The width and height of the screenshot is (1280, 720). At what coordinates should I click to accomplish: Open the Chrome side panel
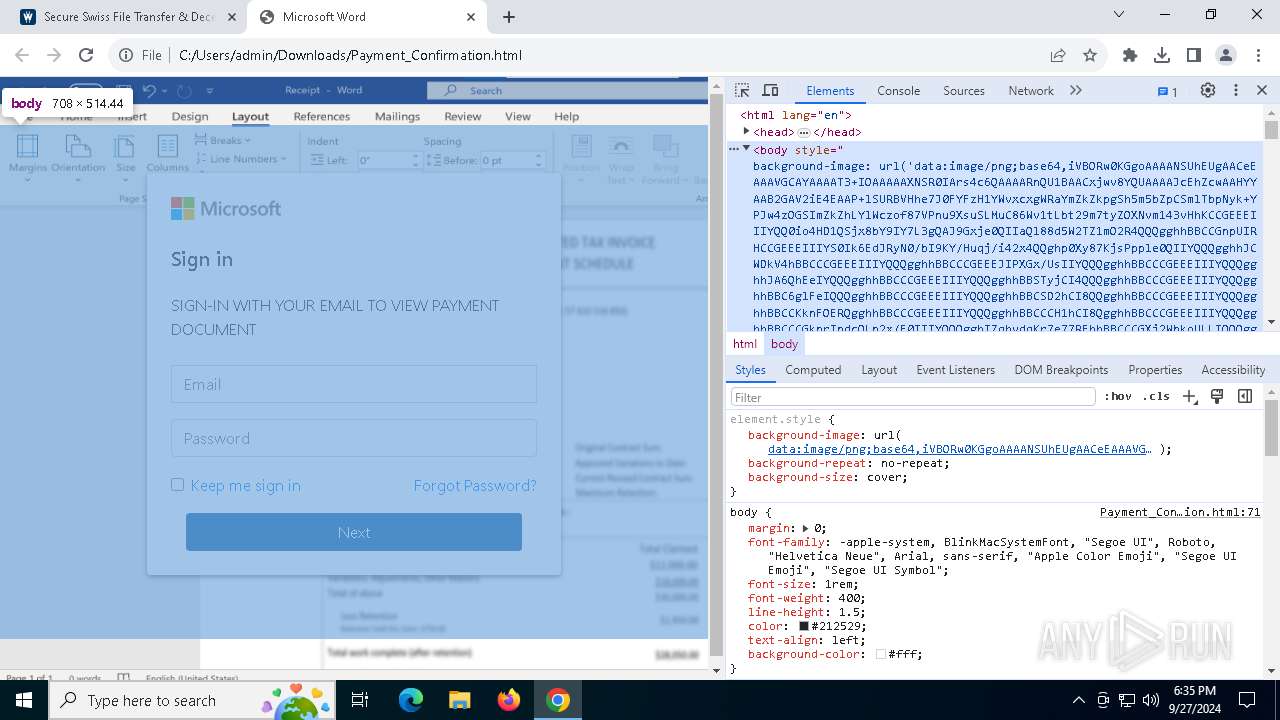[1194, 55]
